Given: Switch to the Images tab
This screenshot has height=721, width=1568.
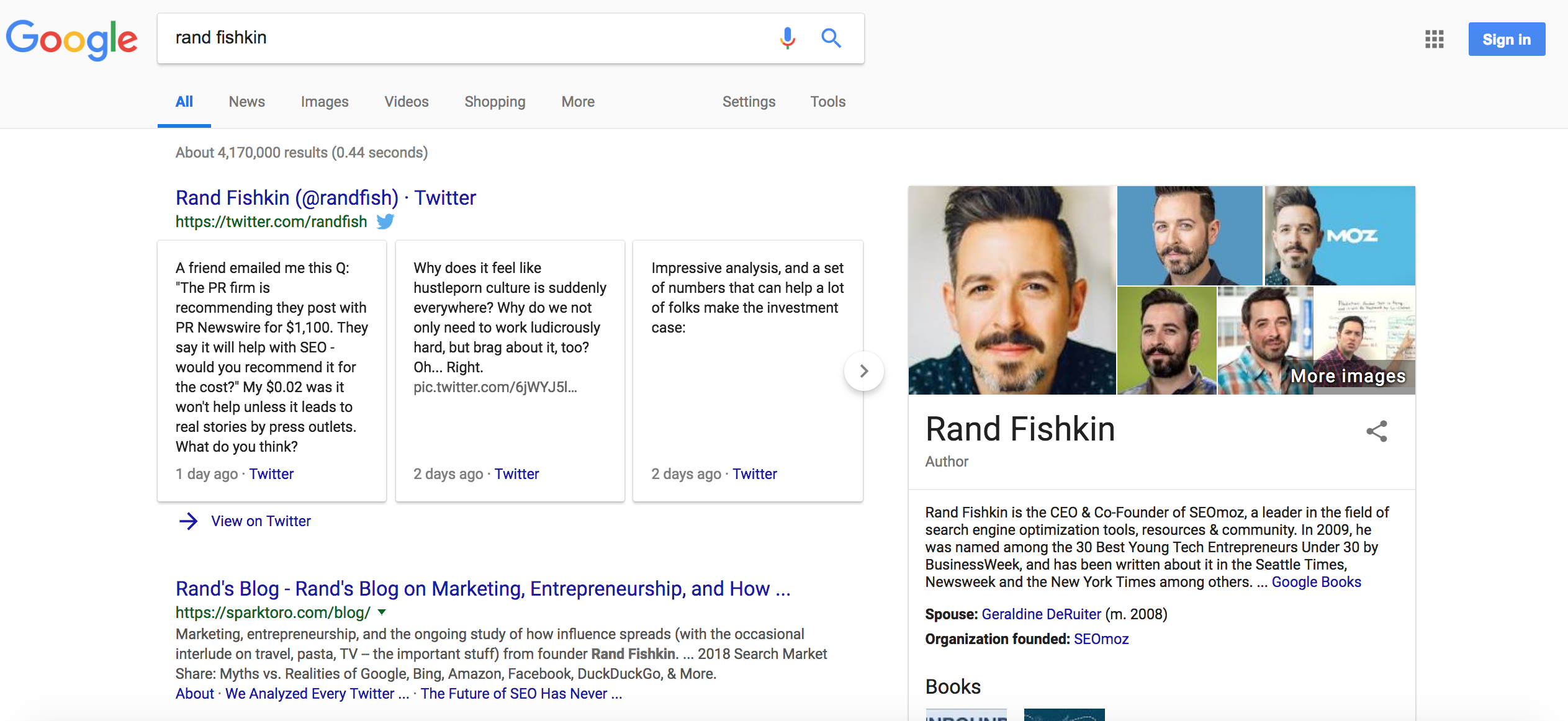Looking at the screenshot, I should pos(325,102).
